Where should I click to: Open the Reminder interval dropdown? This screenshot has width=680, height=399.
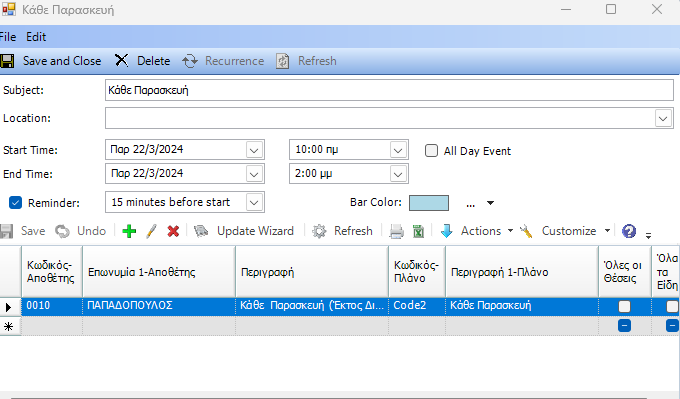[x=254, y=203]
